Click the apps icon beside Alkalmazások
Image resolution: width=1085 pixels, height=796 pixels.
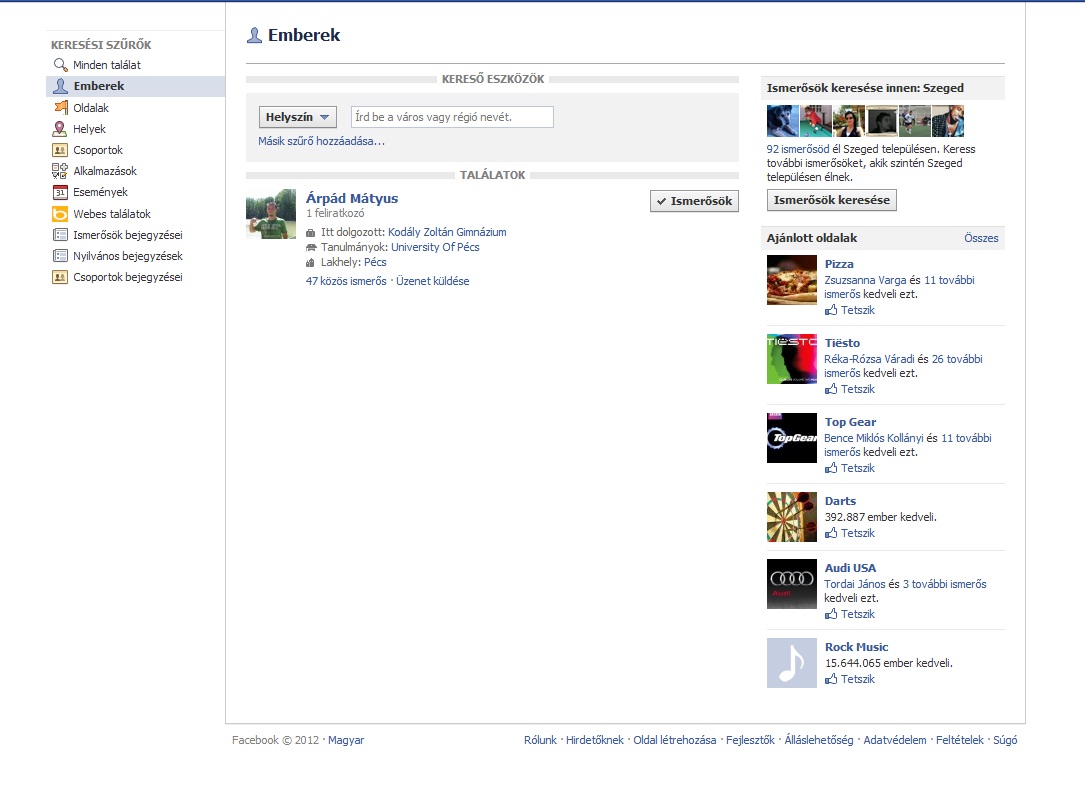coord(60,171)
